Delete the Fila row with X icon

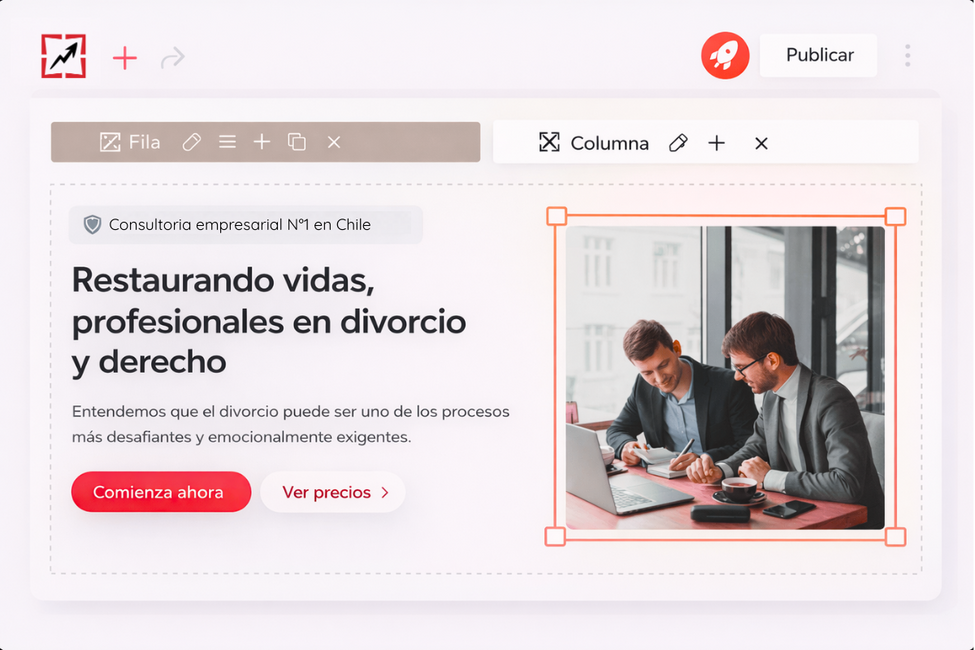click(334, 142)
